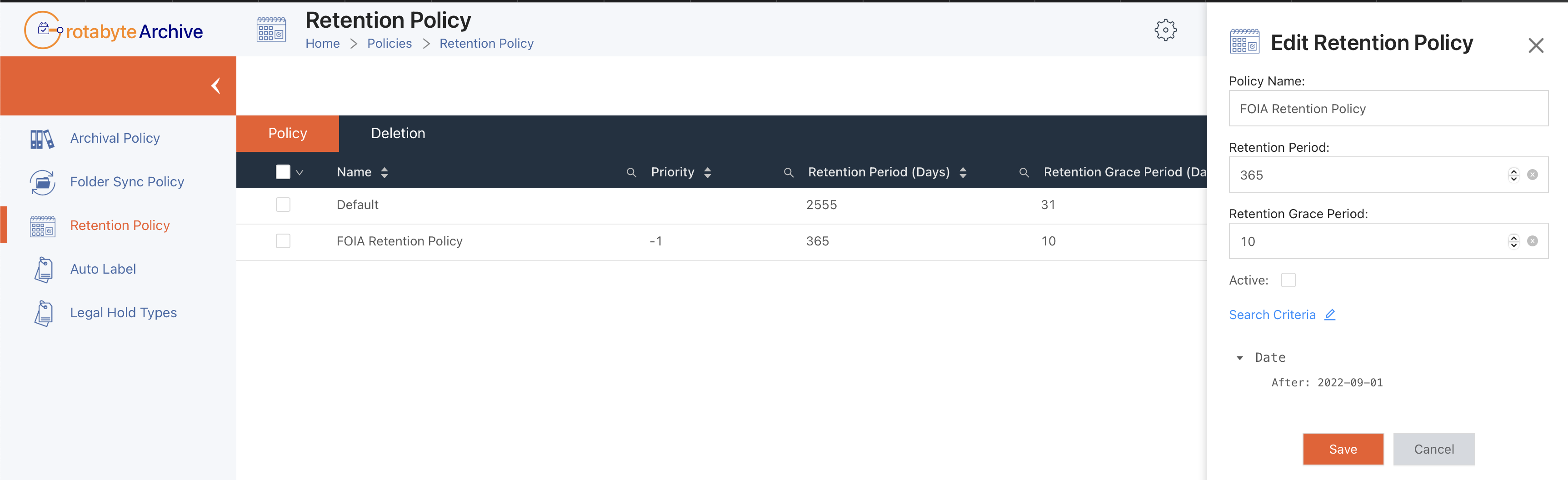Image resolution: width=1568 pixels, height=480 pixels.
Task: Search the Name column using the magnifier icon
Action: [631, 173]
